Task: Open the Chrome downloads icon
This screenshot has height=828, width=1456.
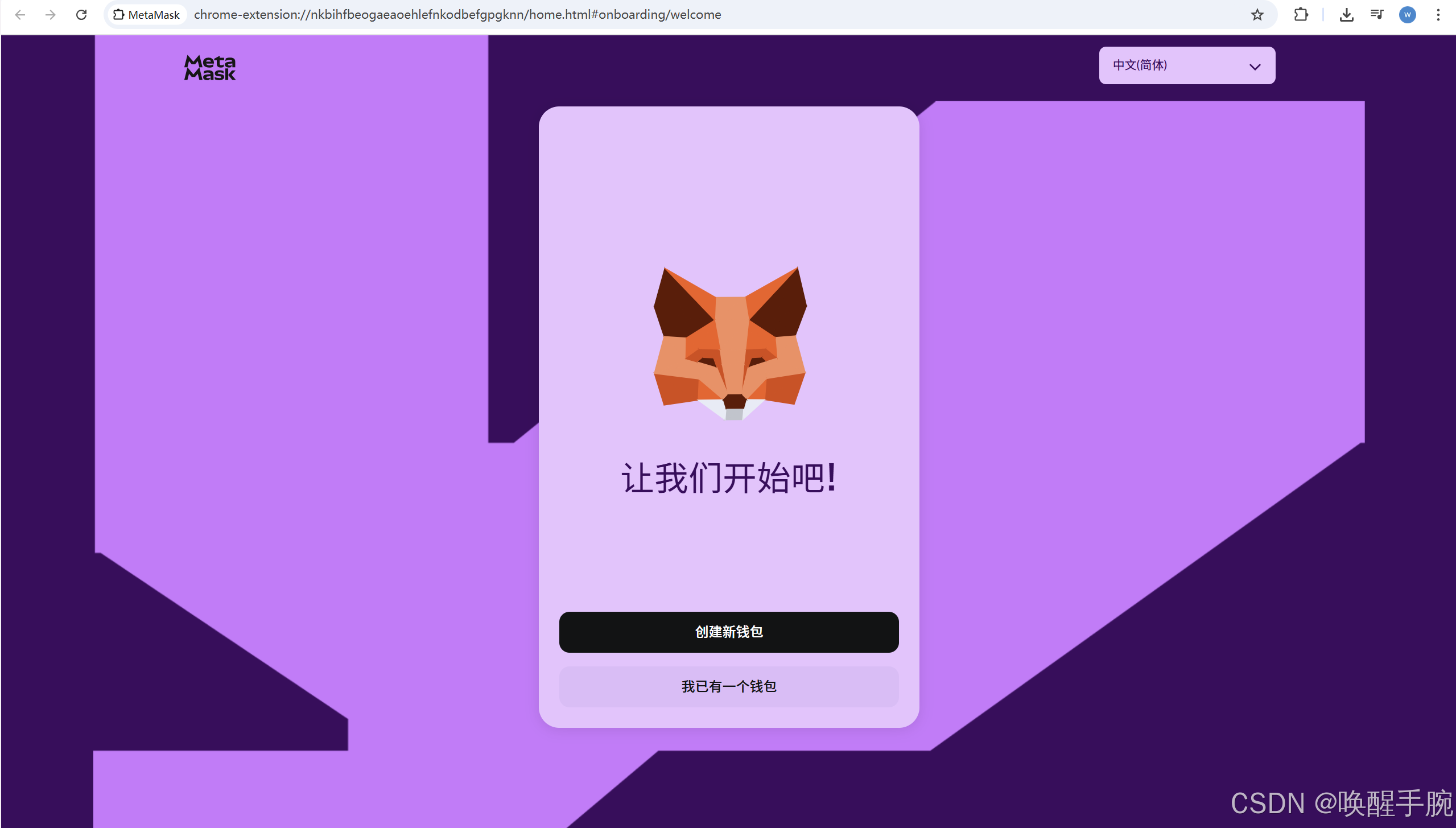Action: [x=1346, y=15]
